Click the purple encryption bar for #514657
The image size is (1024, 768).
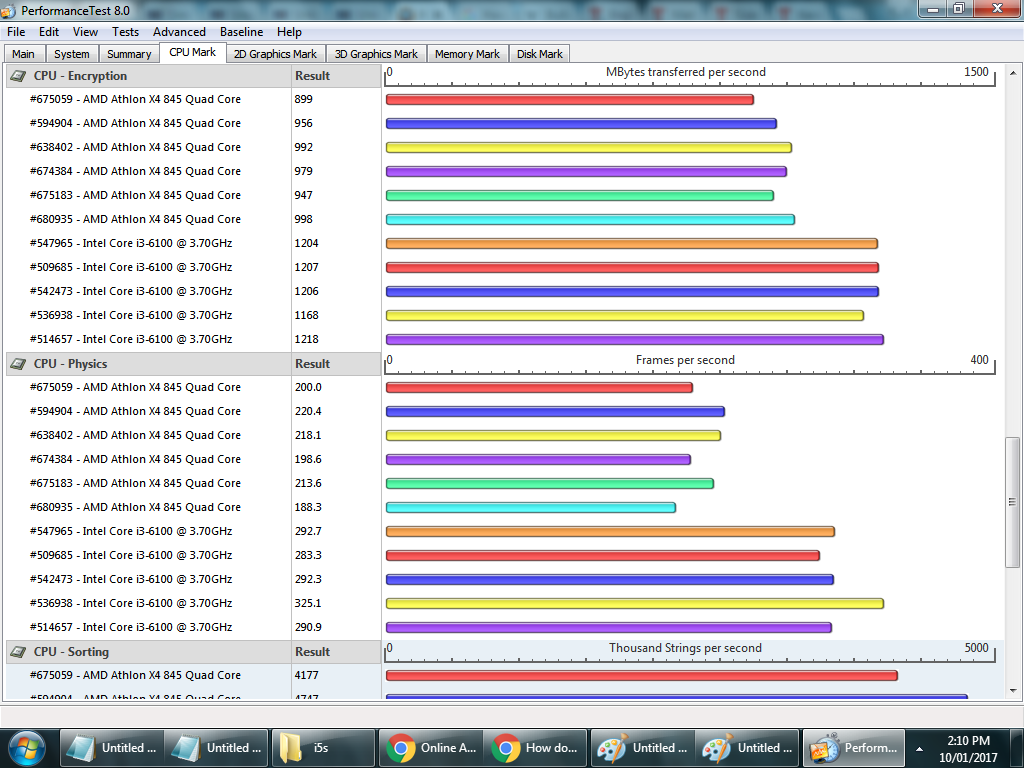point(635,340)
